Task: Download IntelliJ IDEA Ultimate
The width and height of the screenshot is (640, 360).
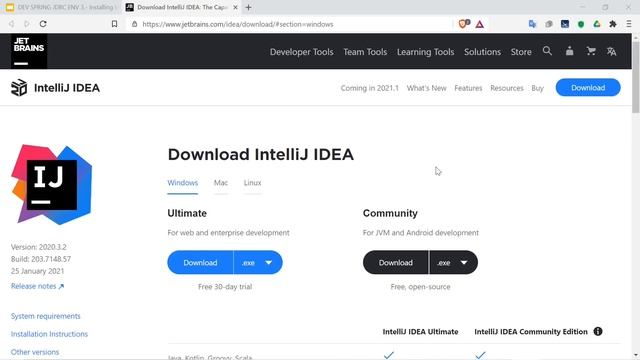Action: 200,262
